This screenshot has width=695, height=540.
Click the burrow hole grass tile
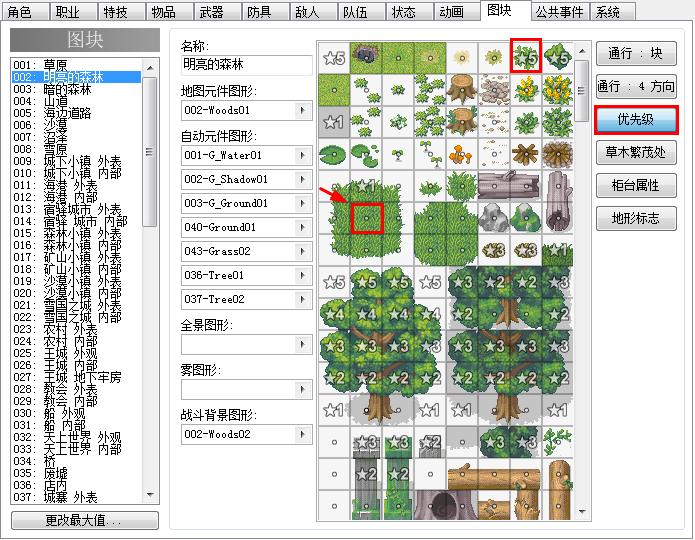366,58
